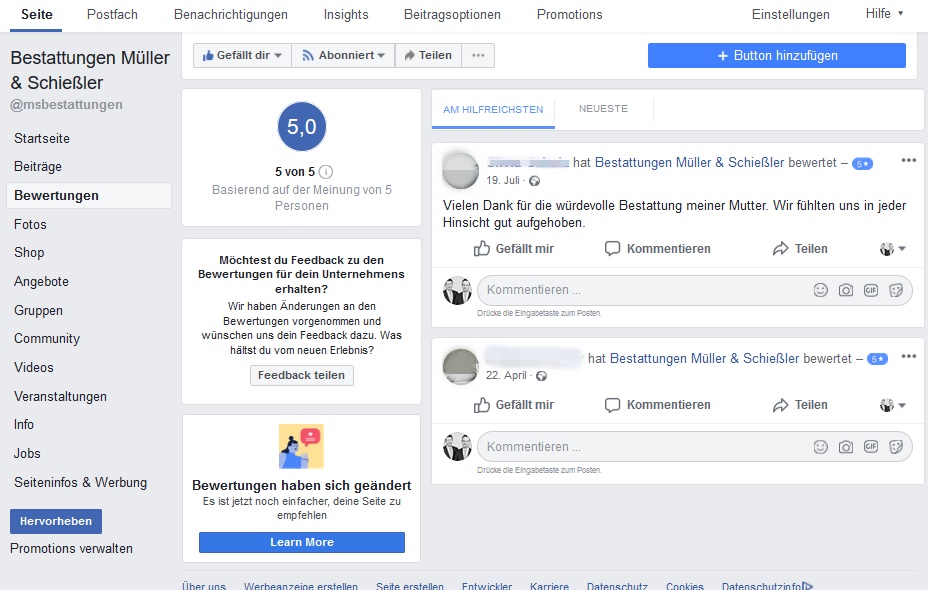
Task: Focus the comment field under the 19. Juli review
Action: click(694, 291)
